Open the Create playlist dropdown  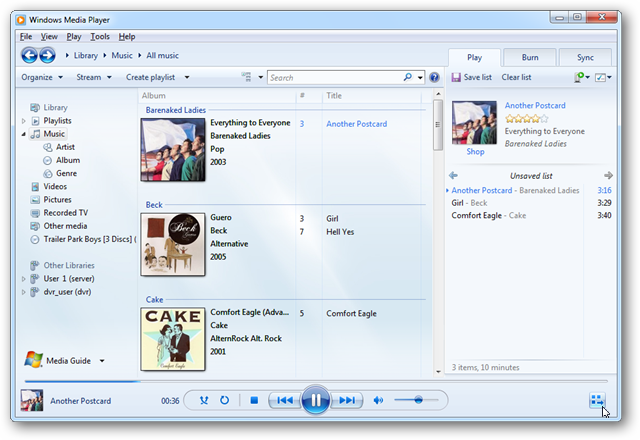(x=156, y=77)
